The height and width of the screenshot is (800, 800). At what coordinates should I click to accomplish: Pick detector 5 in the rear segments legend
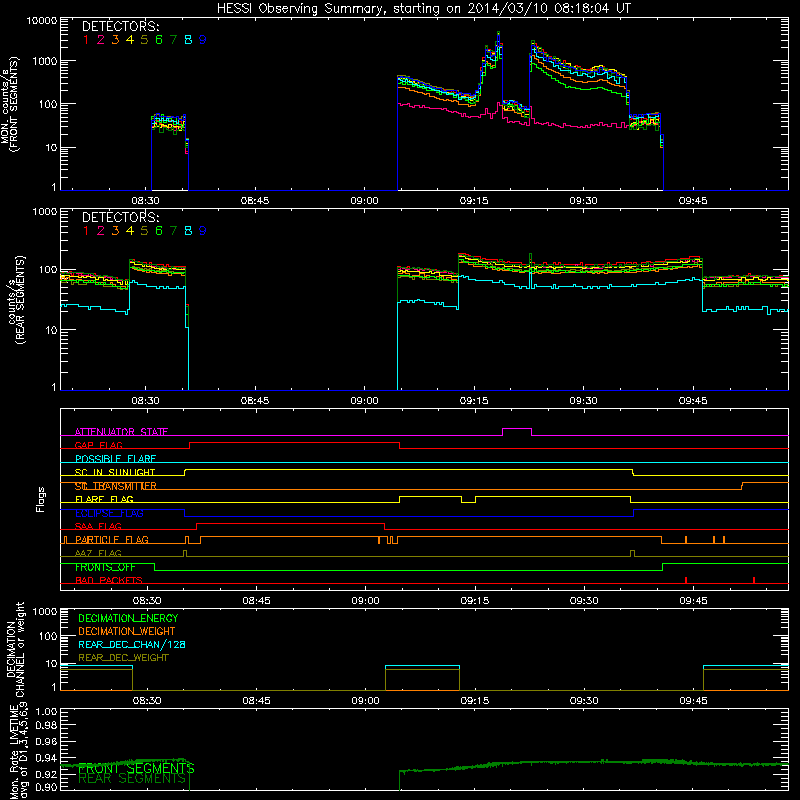coord(144,231)
